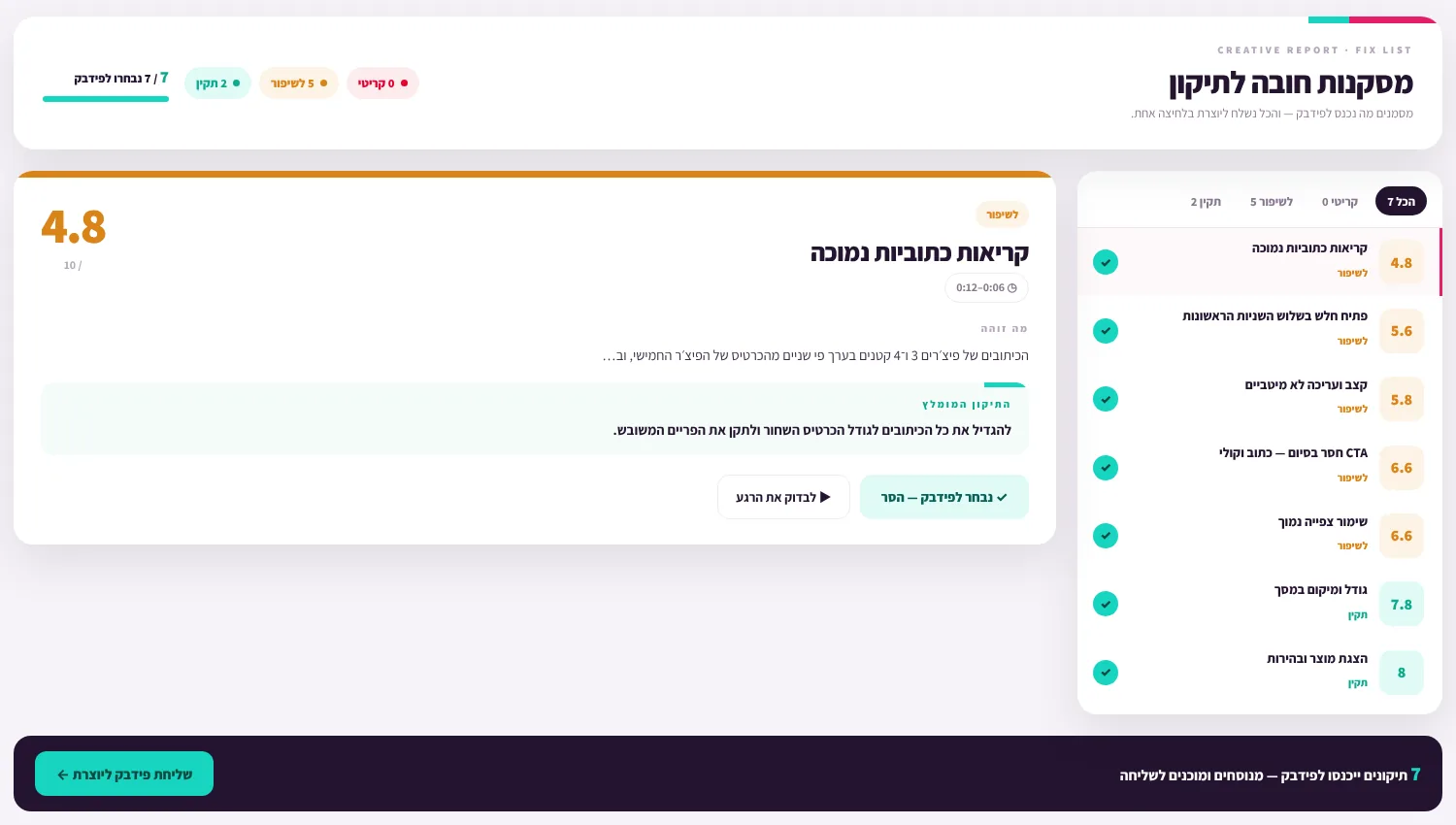The image size is (1456, 825).
Task: Click the 7.8 score badge in the list
Action: click(x=1402, y=604)
